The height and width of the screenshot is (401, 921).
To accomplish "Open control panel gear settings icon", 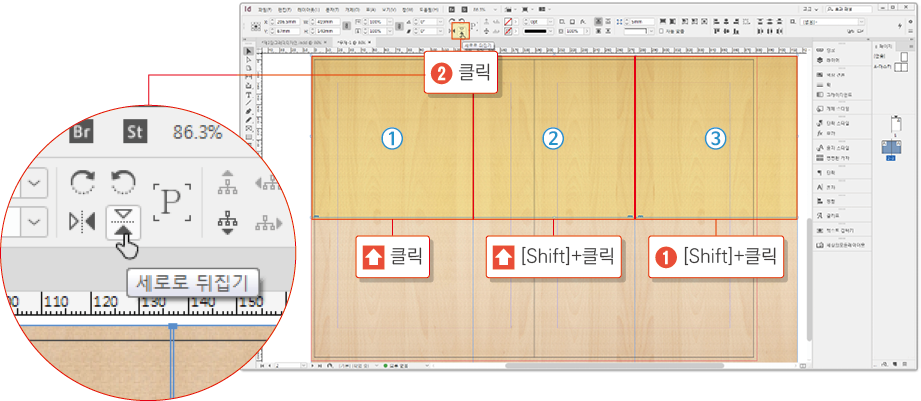I will coord(910,21).
